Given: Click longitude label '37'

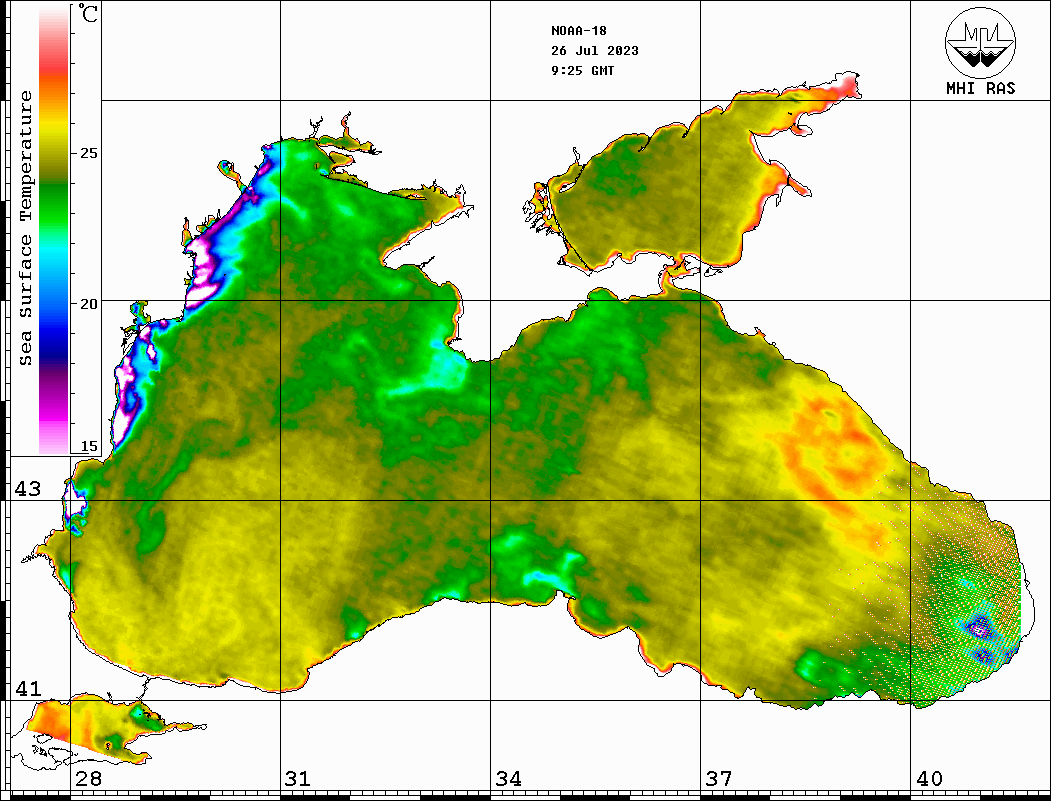Looking at the screenshot, I should [719, 779].
